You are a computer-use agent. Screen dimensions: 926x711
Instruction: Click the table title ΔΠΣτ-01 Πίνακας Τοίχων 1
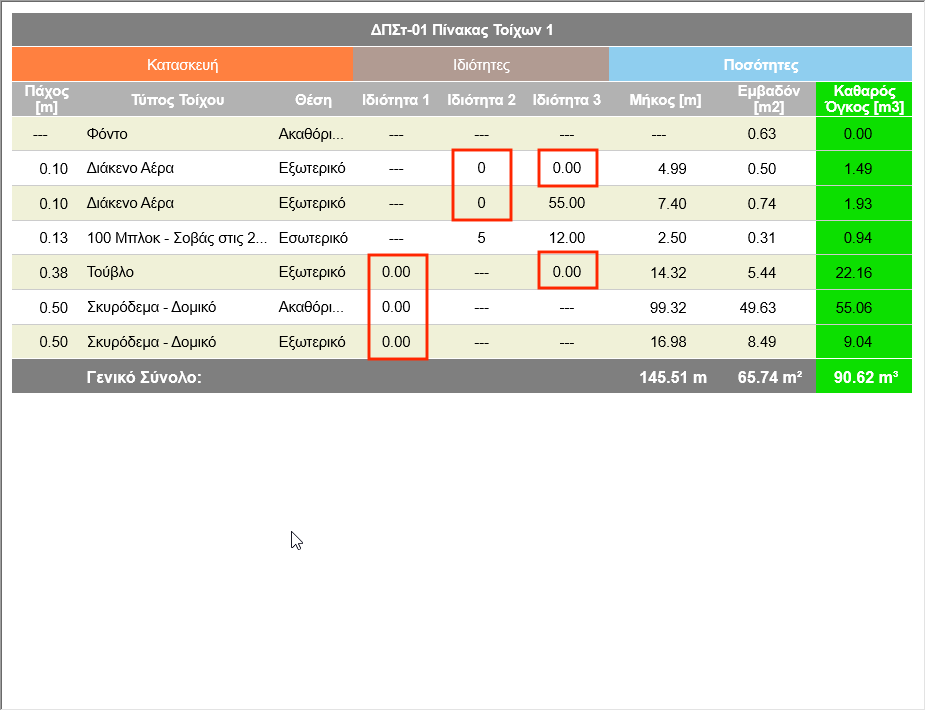pyautogui.click(x=462, y=30)
